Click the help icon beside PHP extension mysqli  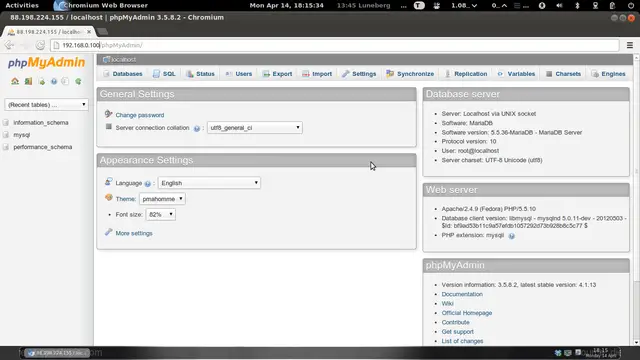click(511, 236)
